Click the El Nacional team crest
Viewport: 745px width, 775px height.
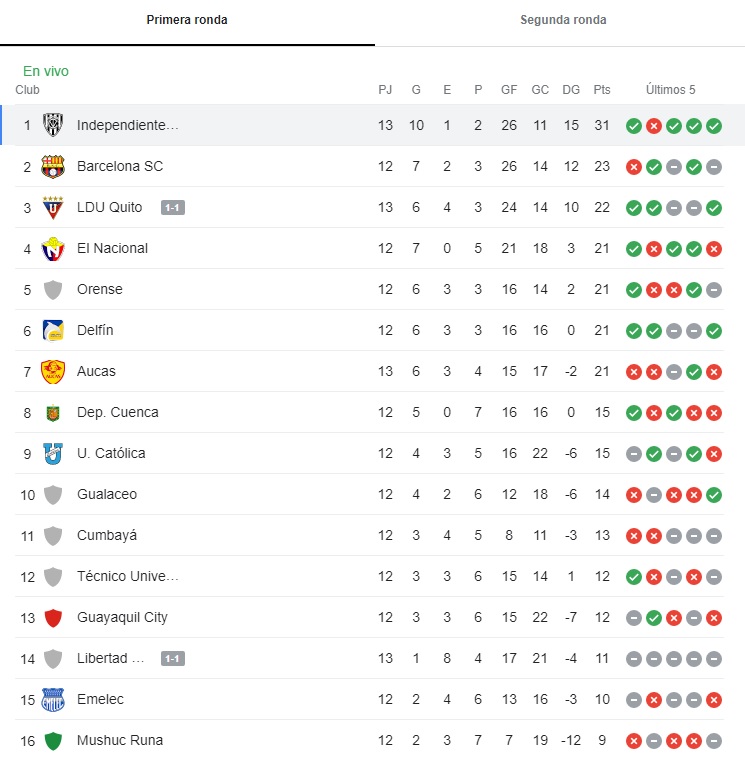(53, 249)
